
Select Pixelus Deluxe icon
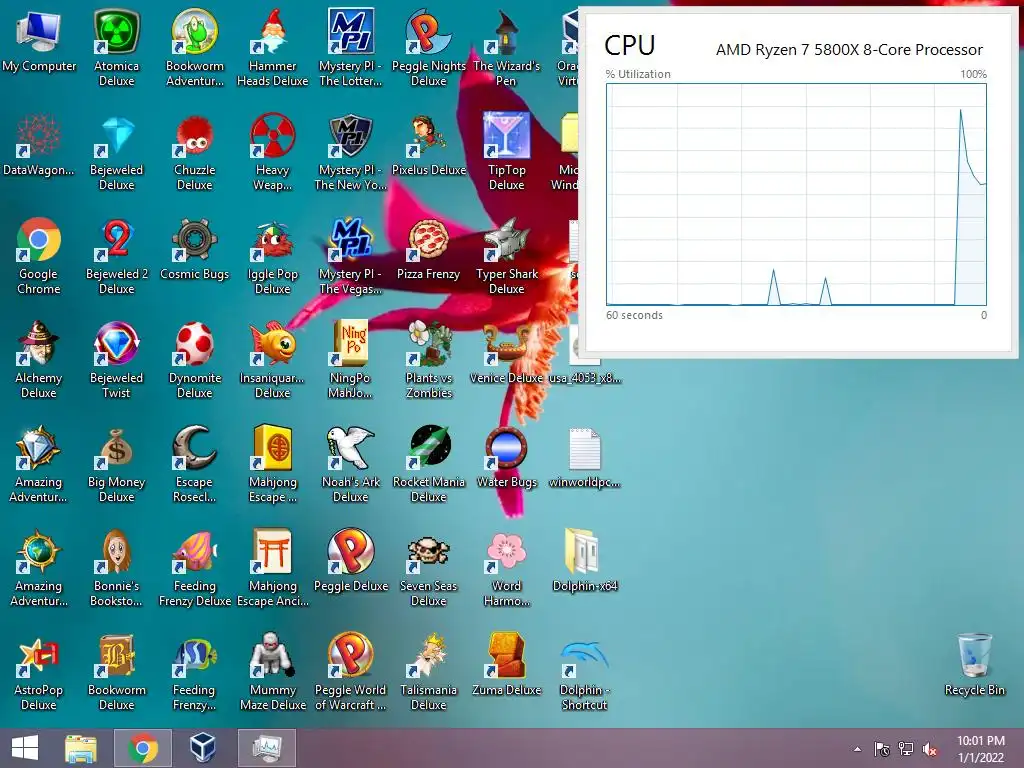pos(428,147)
